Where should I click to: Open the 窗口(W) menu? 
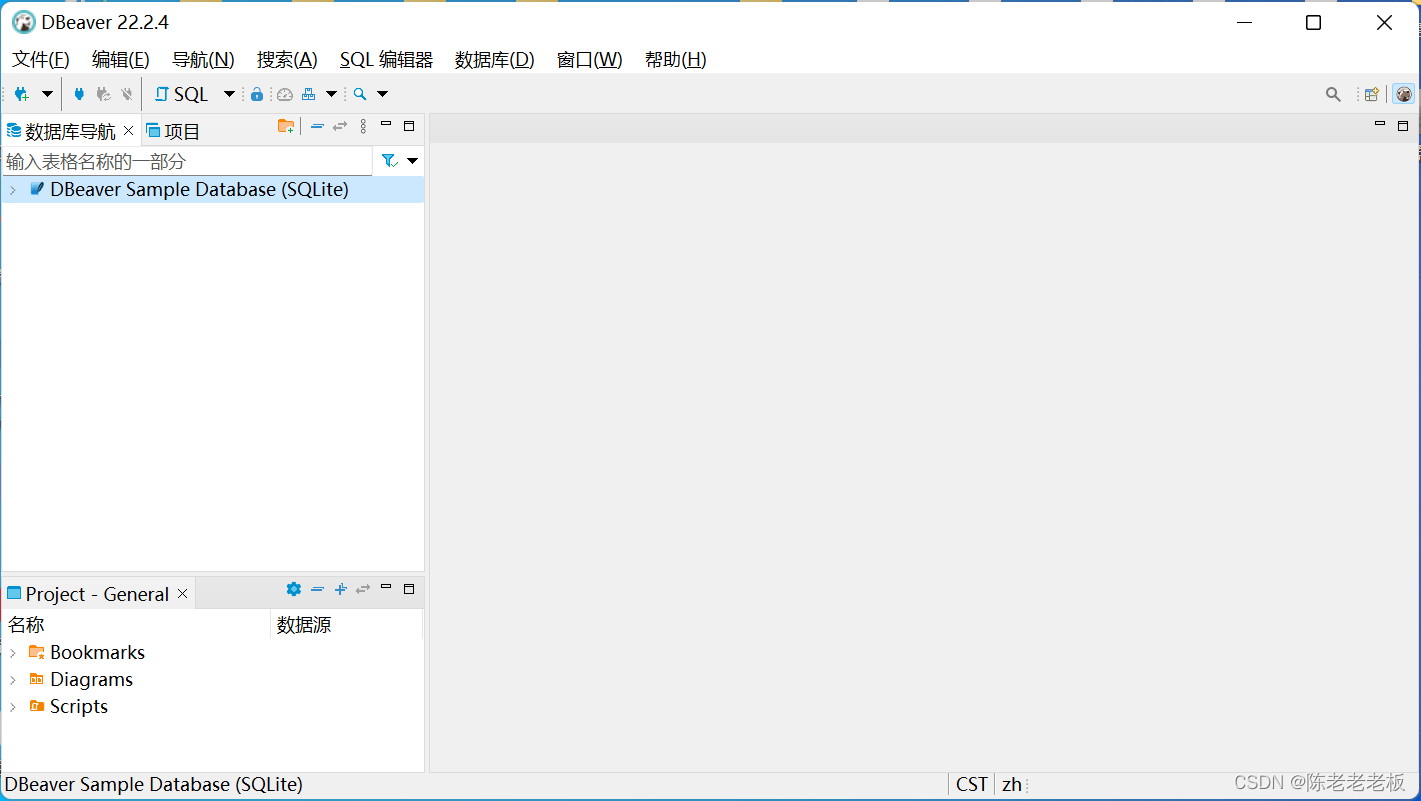tap(590, 60)
